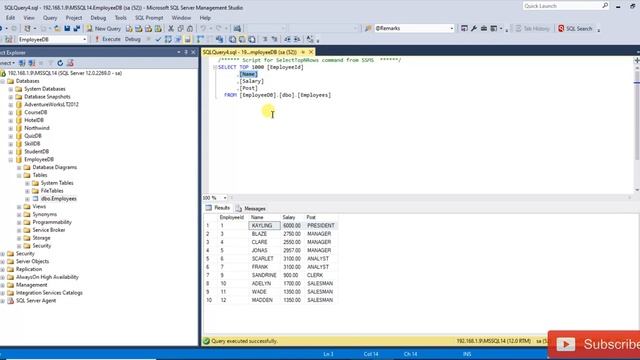Image resolution: width=640 pixels, height=360 pixels.
Task: Open SQL Search tool
Action: point(575,29)
